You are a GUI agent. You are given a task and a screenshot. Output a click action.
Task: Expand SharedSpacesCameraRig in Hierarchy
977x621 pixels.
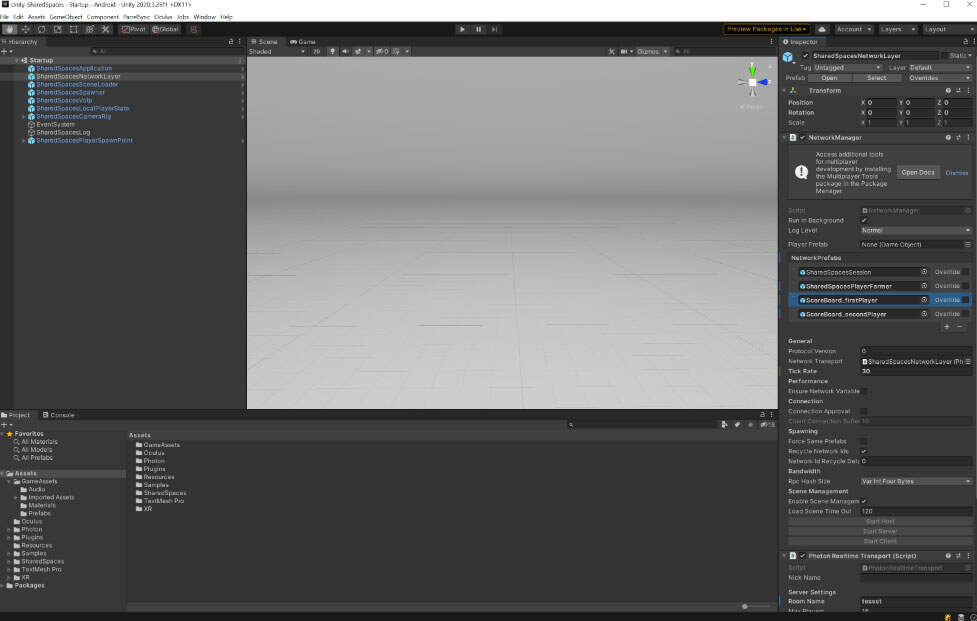24,117
